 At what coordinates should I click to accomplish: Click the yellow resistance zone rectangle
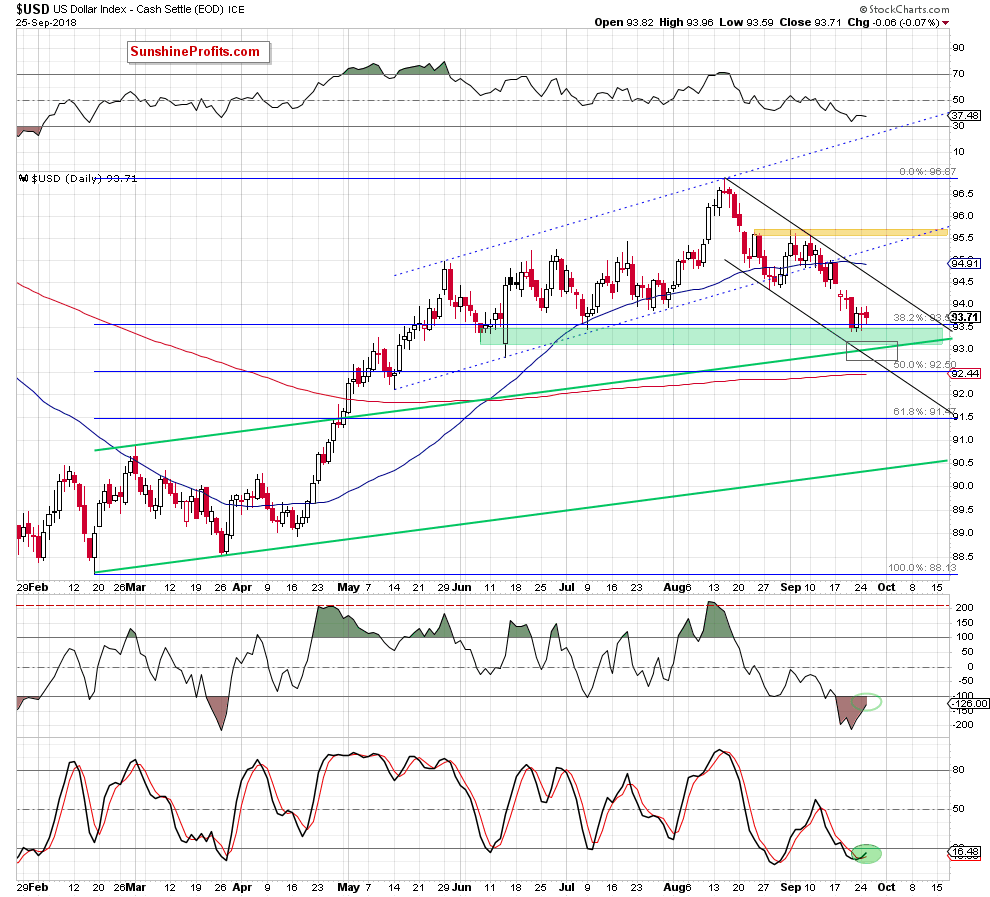tap(850, 232)
